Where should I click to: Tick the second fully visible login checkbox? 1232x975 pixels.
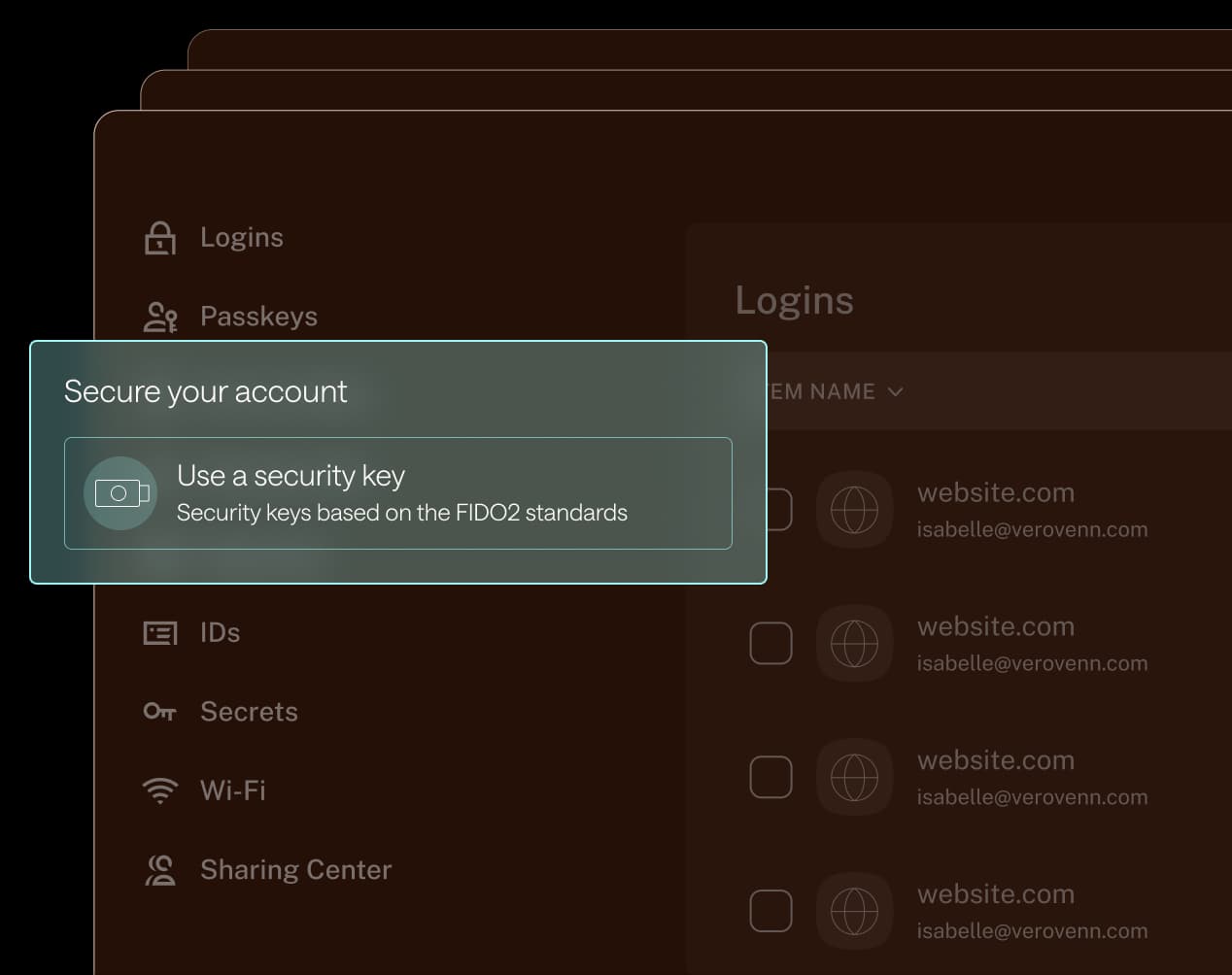pos(771,778)
